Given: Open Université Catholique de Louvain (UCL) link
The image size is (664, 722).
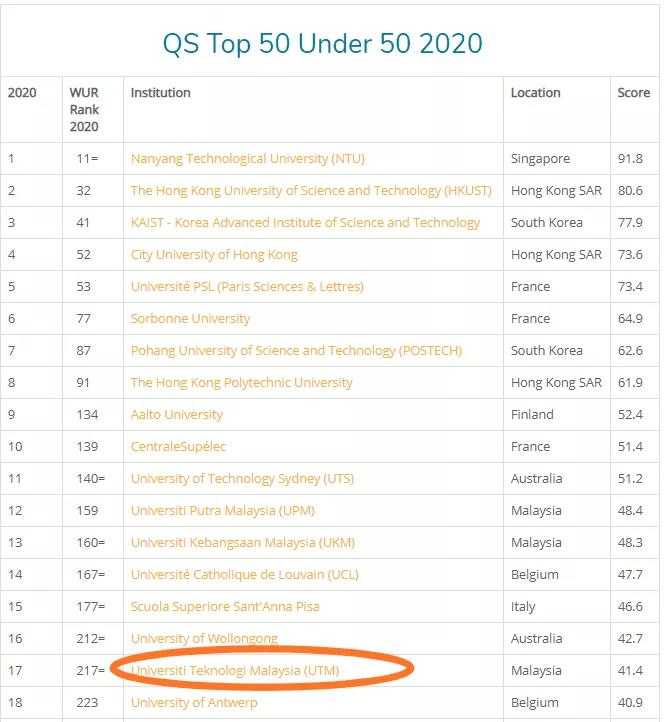Looking at the screenshot, I should tap(245, 575).
